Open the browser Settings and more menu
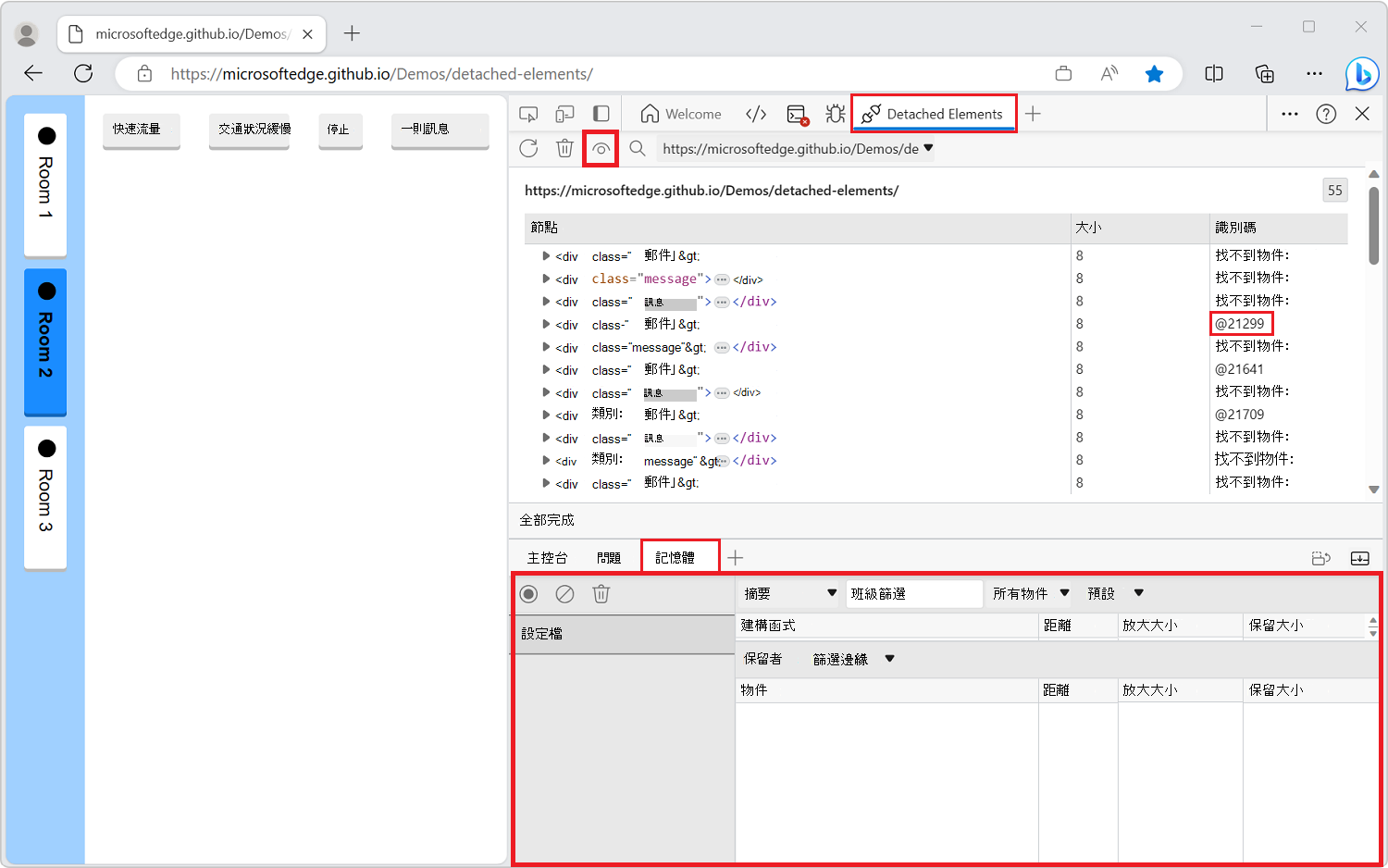 tap(1314, 73)
